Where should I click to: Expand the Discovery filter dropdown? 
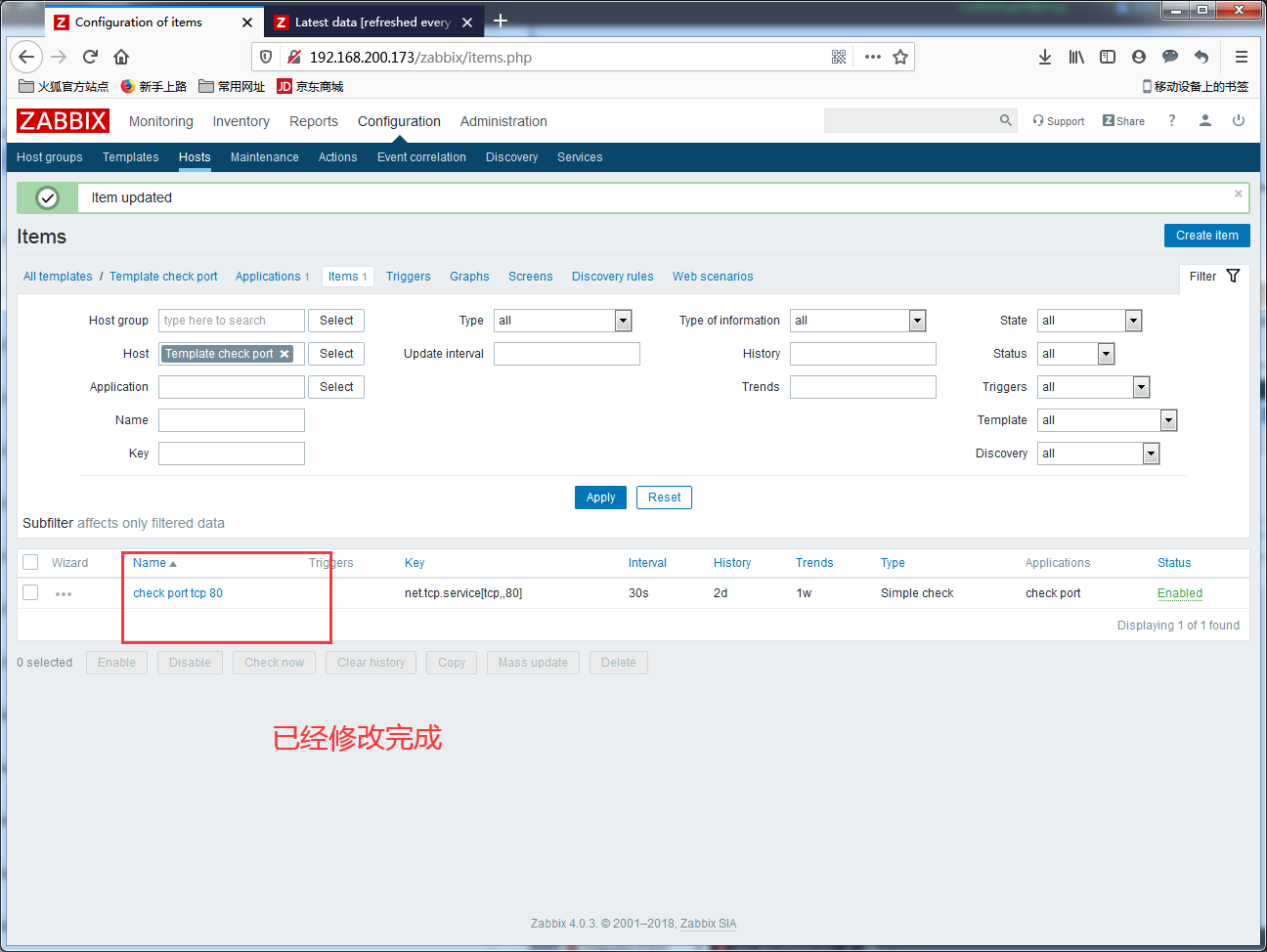point(1099,454)
